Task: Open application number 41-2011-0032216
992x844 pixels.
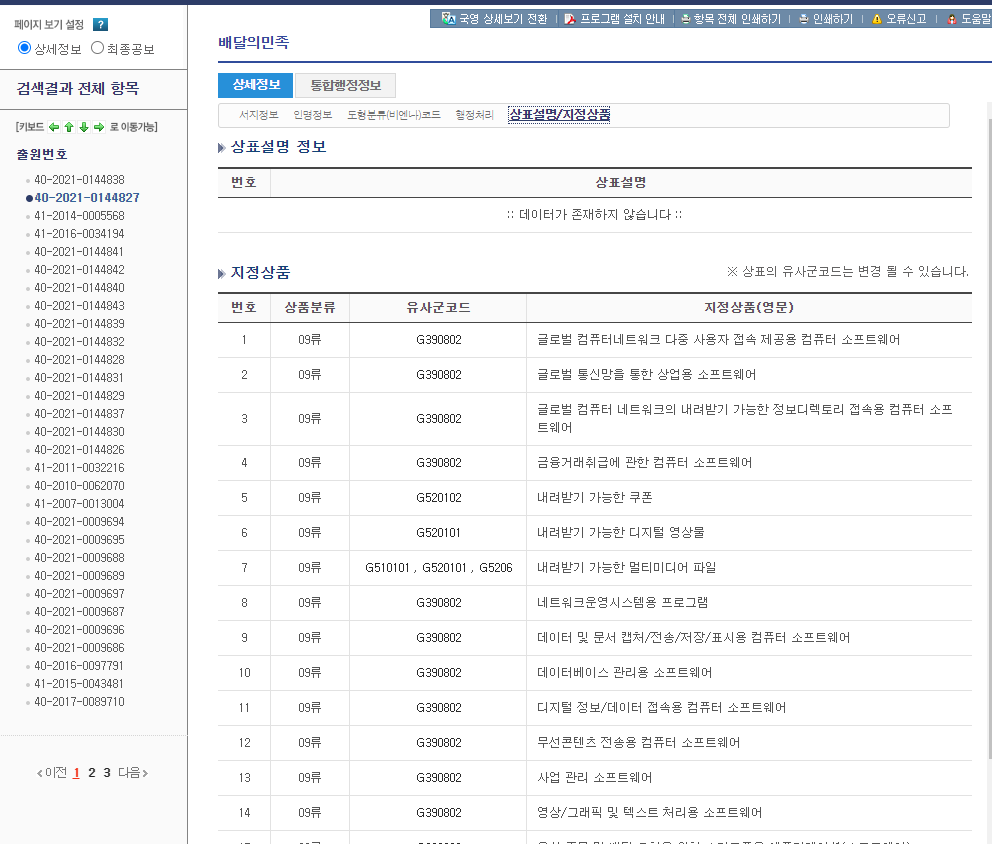Action: (79, 468)
